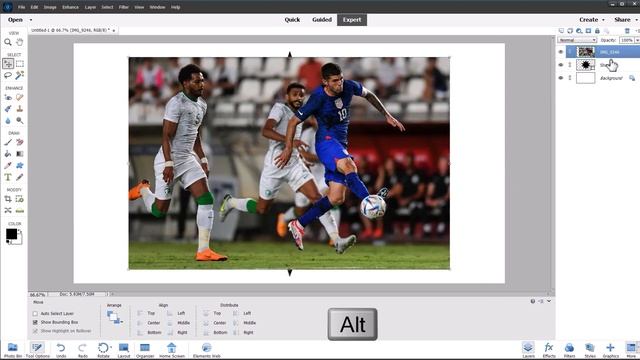Click the shape layer thumbnail

[x=585, y=65]
